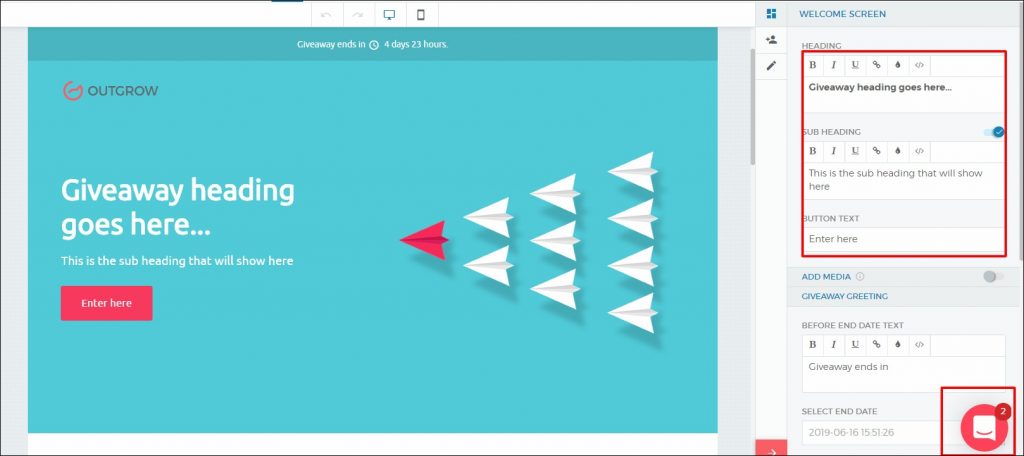Click the redo arrow in top toolbar
Screen dimensions: 1024x456
tap(357, 15)
